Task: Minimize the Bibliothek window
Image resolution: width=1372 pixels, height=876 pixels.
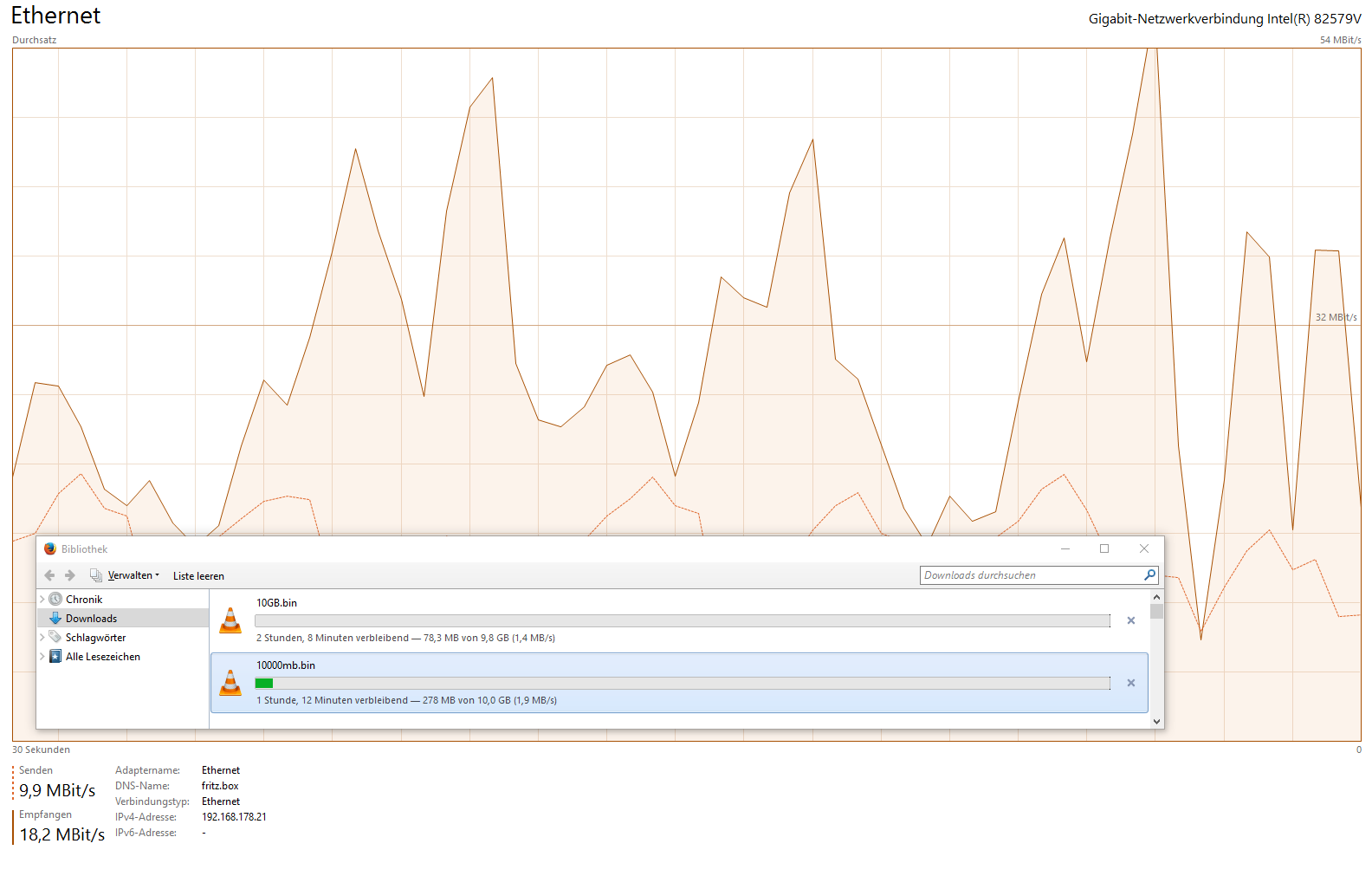Action: 1065,548
